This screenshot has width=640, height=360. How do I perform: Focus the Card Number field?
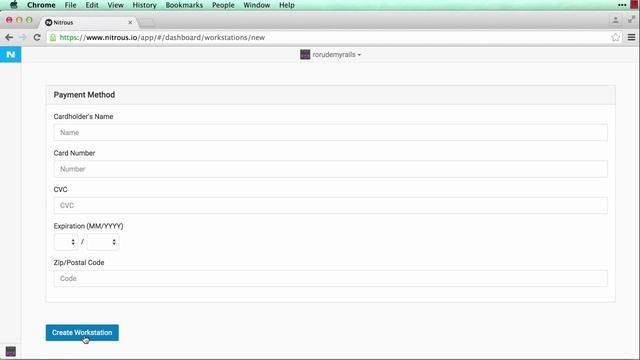(330, 169)
